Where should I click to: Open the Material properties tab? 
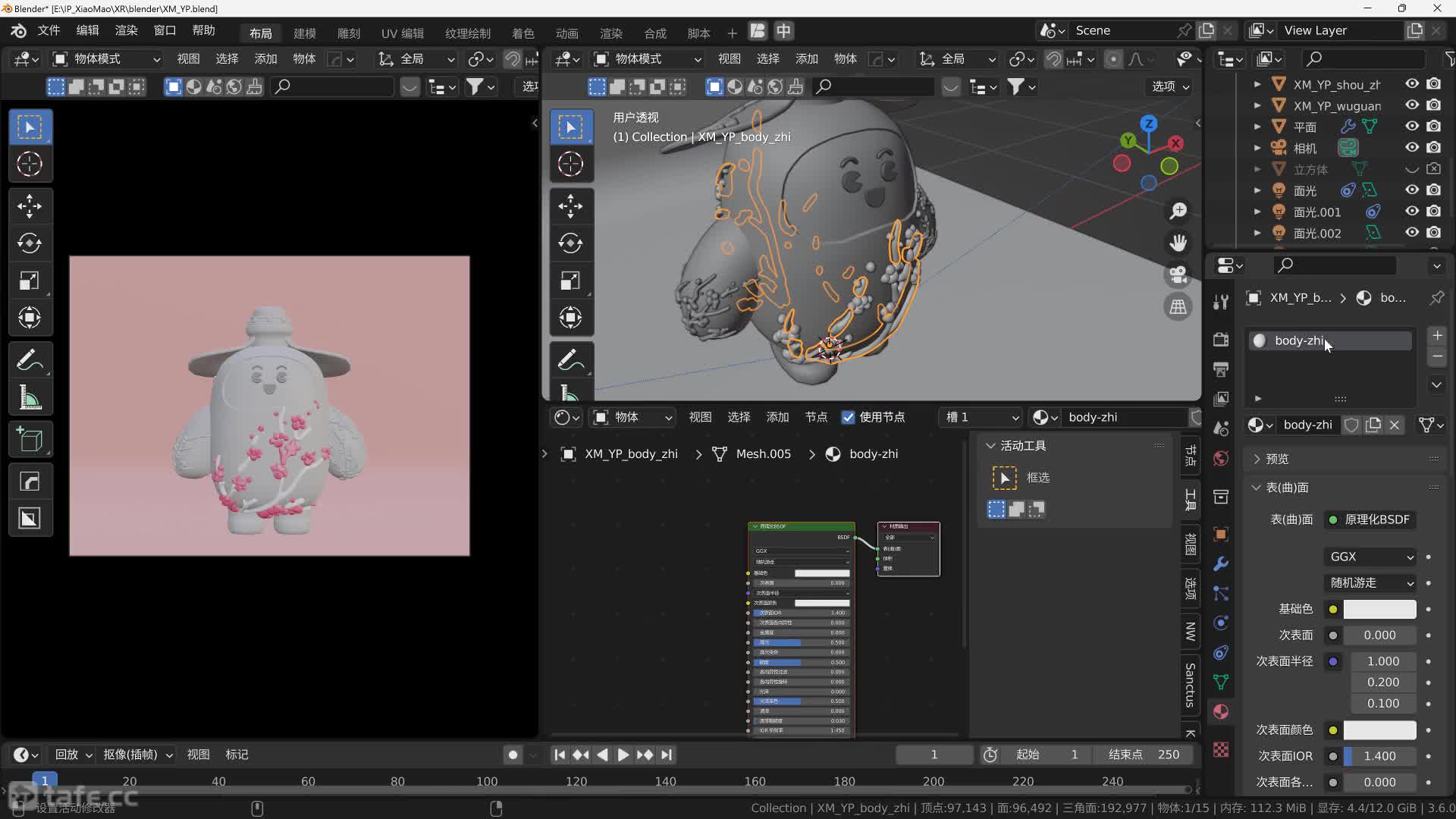1221,711
